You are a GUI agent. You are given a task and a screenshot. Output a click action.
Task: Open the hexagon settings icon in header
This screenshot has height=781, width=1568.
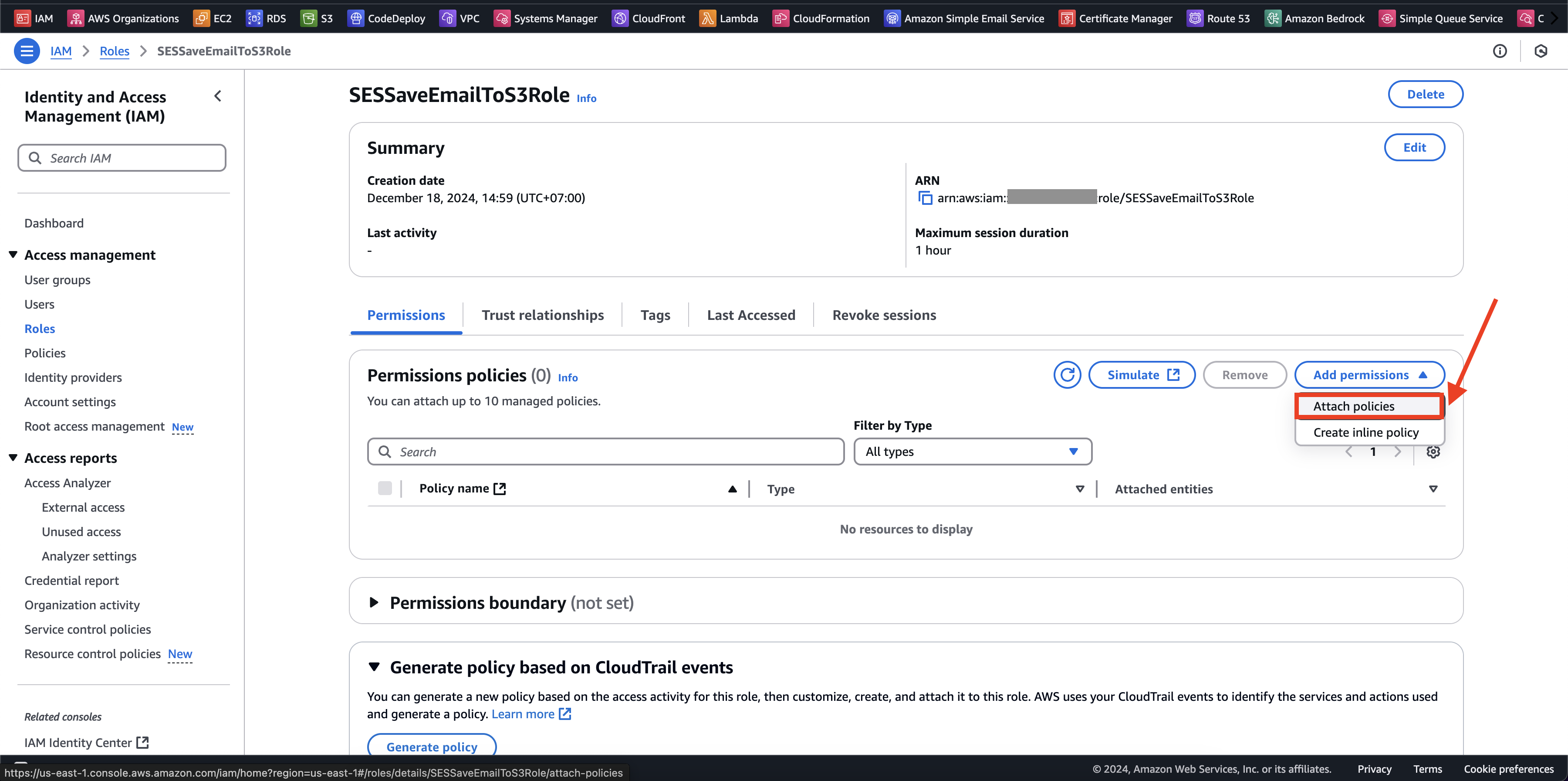point(1541,51)
